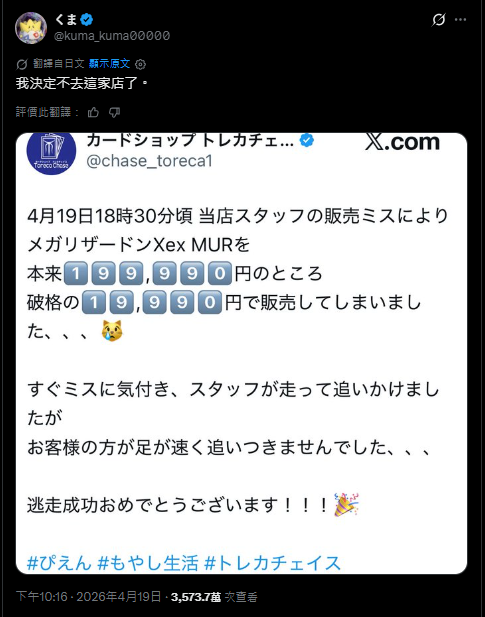Open くま profile avatar
Screen dimensions: 485x617
click(x=31, y=28)
